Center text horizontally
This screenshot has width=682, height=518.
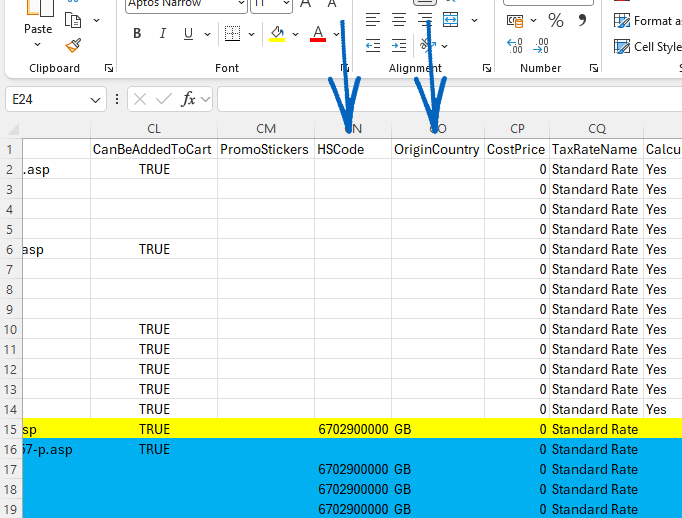(x=399, y=20)
